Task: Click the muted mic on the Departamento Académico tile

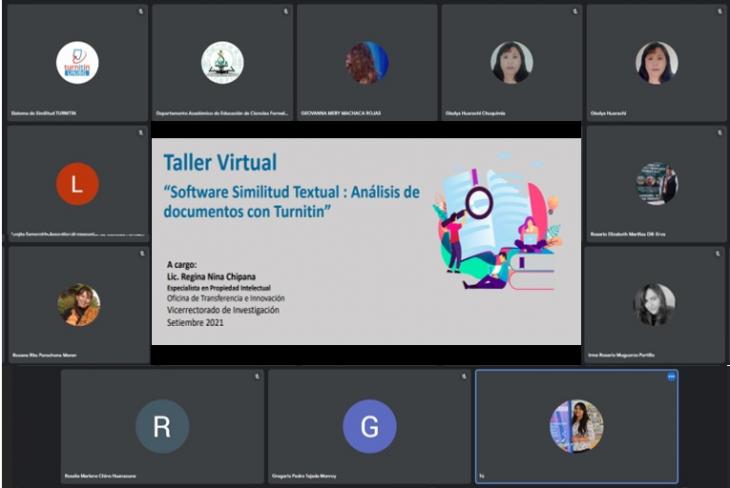Action: [285, 11]
